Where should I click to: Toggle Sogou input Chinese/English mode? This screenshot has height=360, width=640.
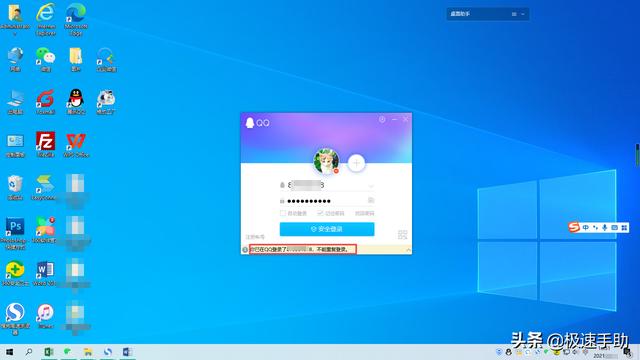point(586,227)
